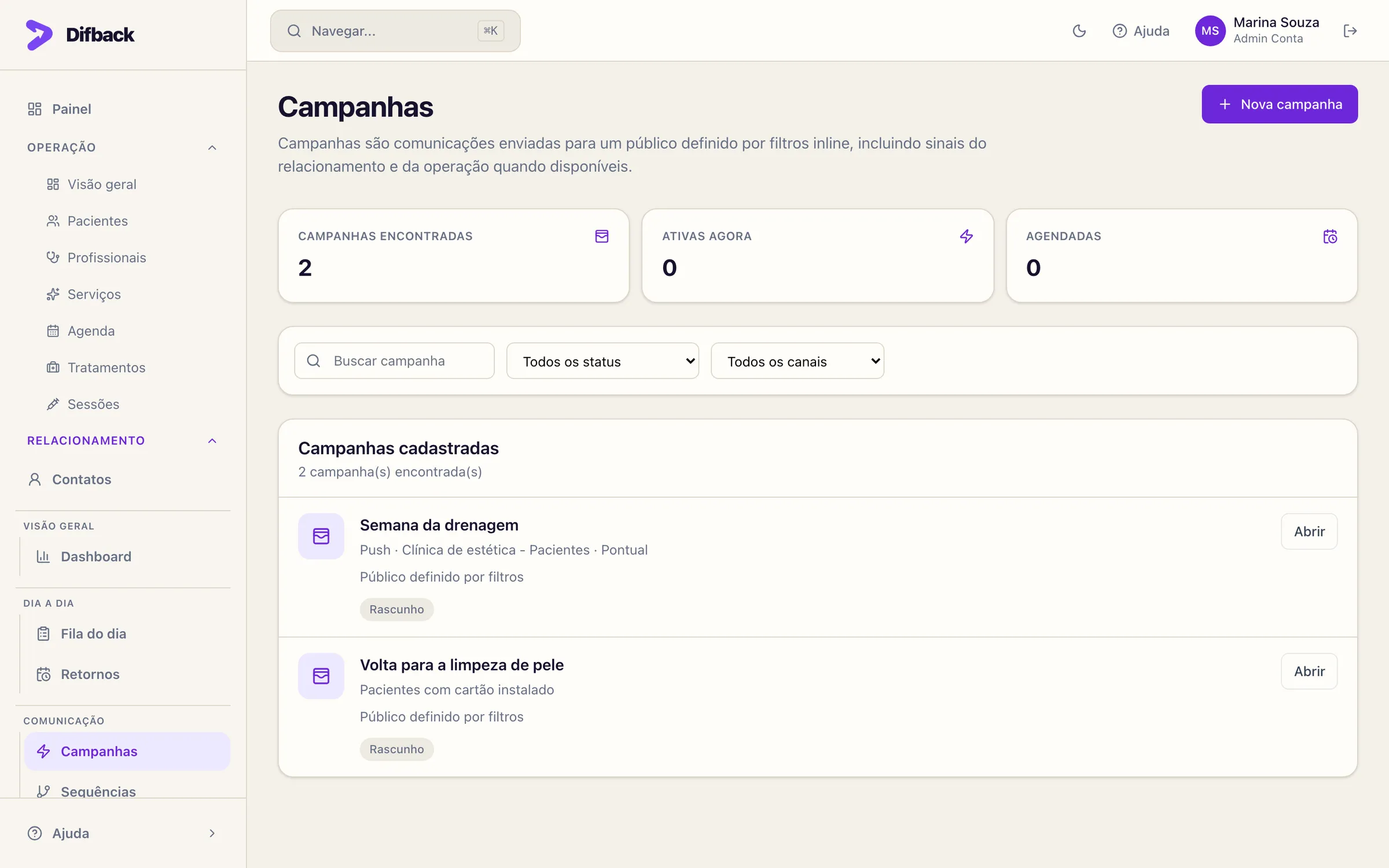Click the logout arrow icon

pyautogui.click(x=1350, y=31)
